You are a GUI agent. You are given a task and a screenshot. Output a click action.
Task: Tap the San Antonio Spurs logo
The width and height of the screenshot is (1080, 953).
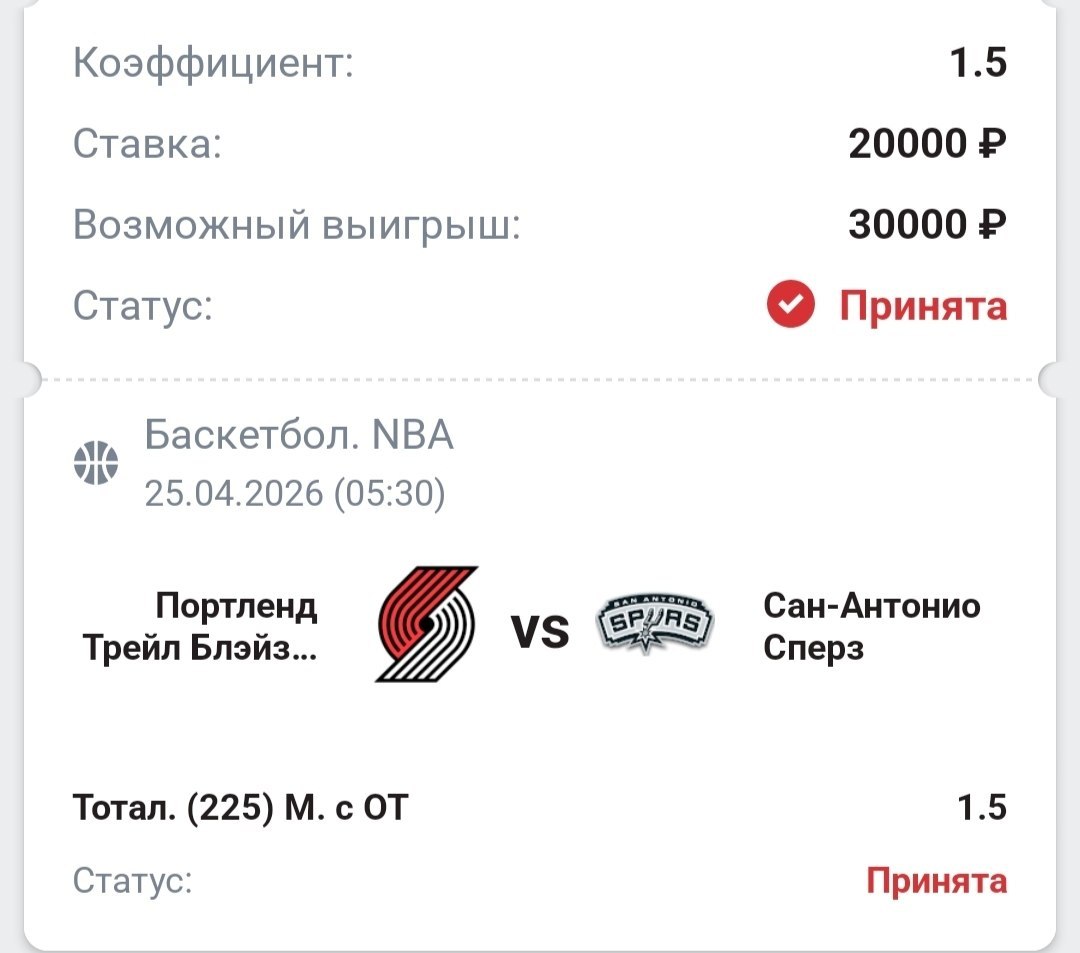pyautogui.click(x=655, y=624)
